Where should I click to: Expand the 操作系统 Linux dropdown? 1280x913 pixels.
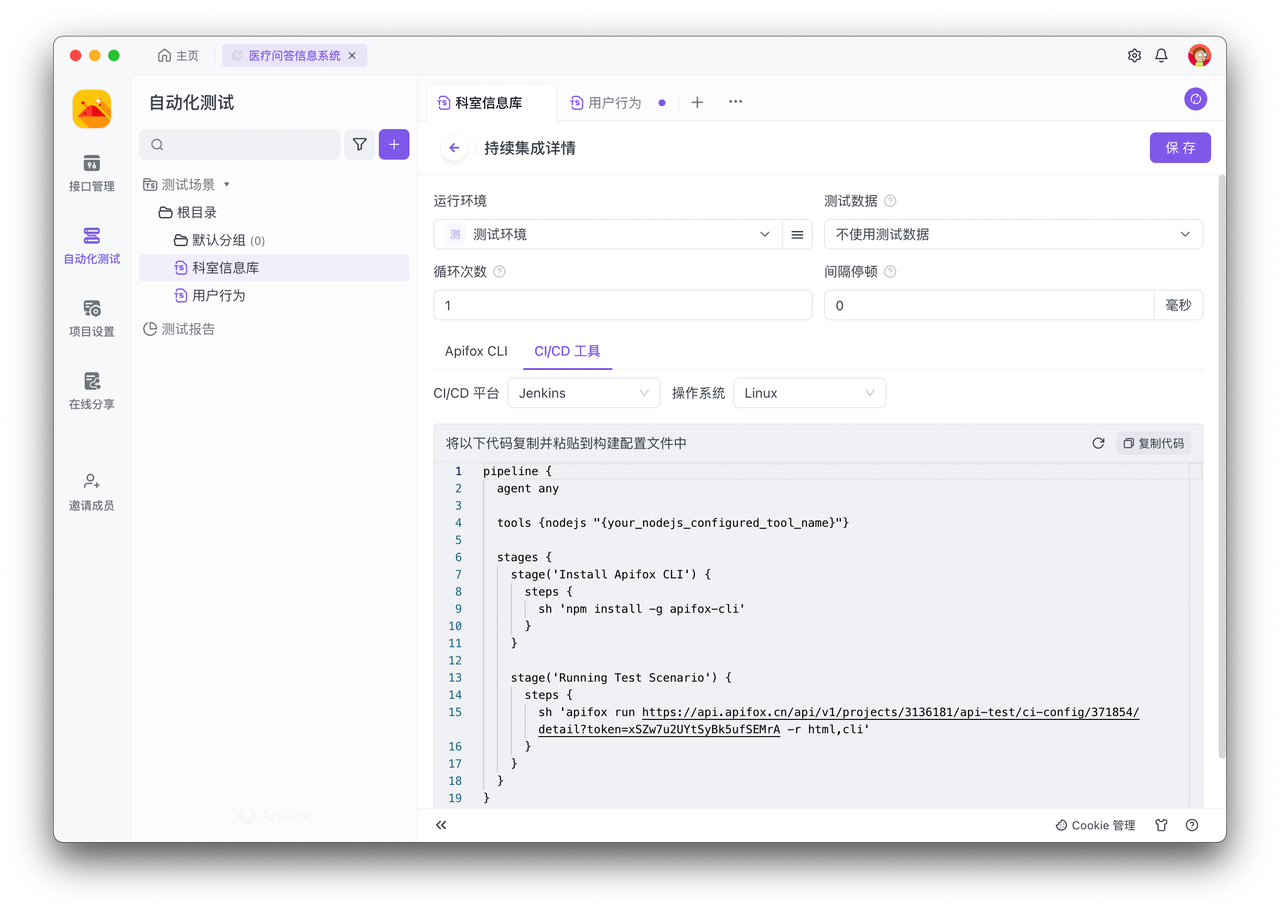809,393
